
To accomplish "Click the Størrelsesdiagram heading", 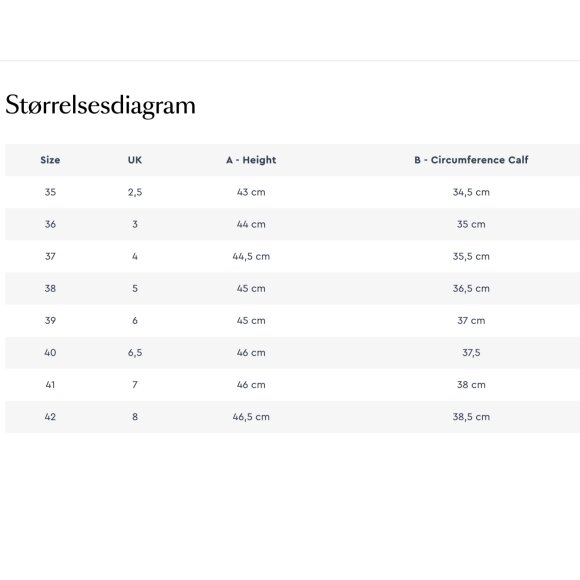I will point(100,106).
